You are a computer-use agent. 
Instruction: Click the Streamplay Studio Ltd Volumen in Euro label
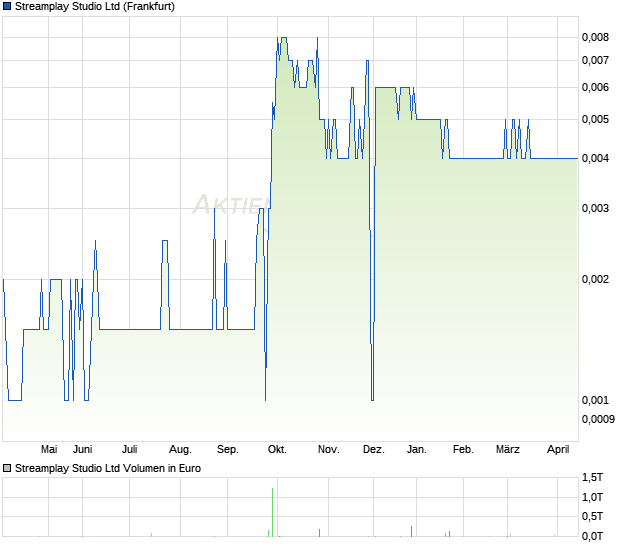108,468
